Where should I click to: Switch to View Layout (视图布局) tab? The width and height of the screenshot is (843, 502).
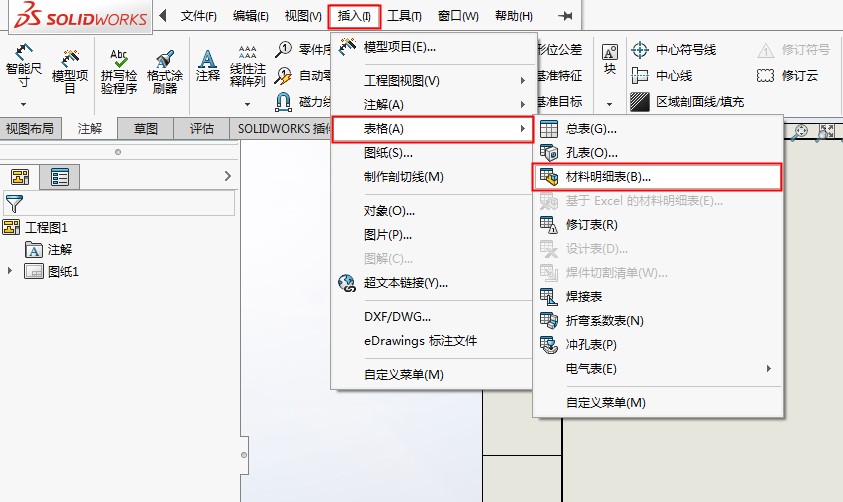(30, 128)
